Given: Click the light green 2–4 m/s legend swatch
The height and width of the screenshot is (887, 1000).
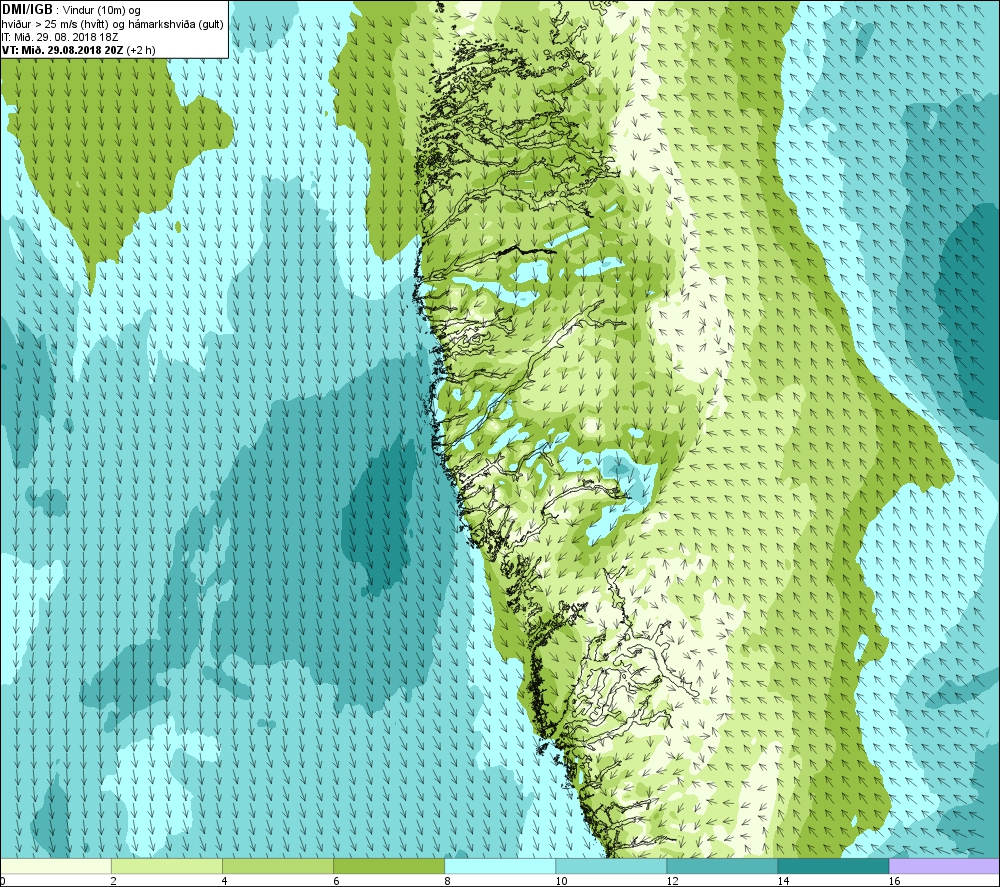Looking at the screenshot, I should (x=166, y=866).
